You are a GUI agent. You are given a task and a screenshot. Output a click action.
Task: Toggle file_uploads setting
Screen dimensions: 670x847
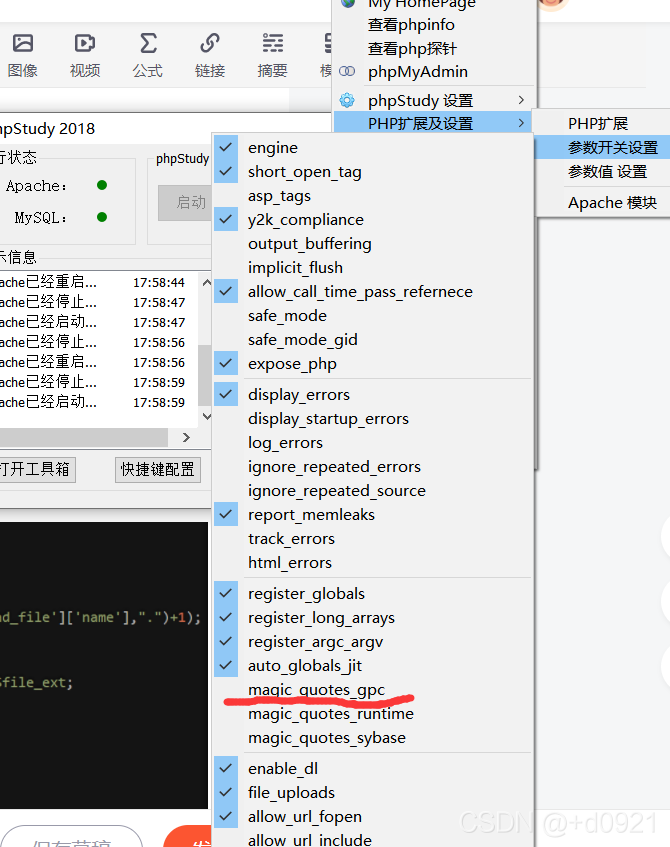click(373, 792)
